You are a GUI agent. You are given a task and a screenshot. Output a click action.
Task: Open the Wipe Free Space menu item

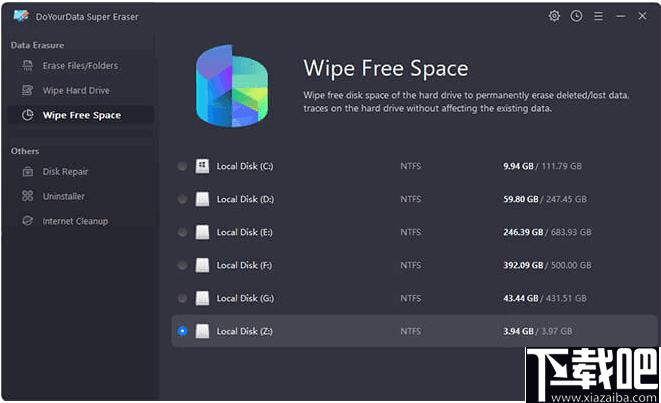[x=81, y=115]
